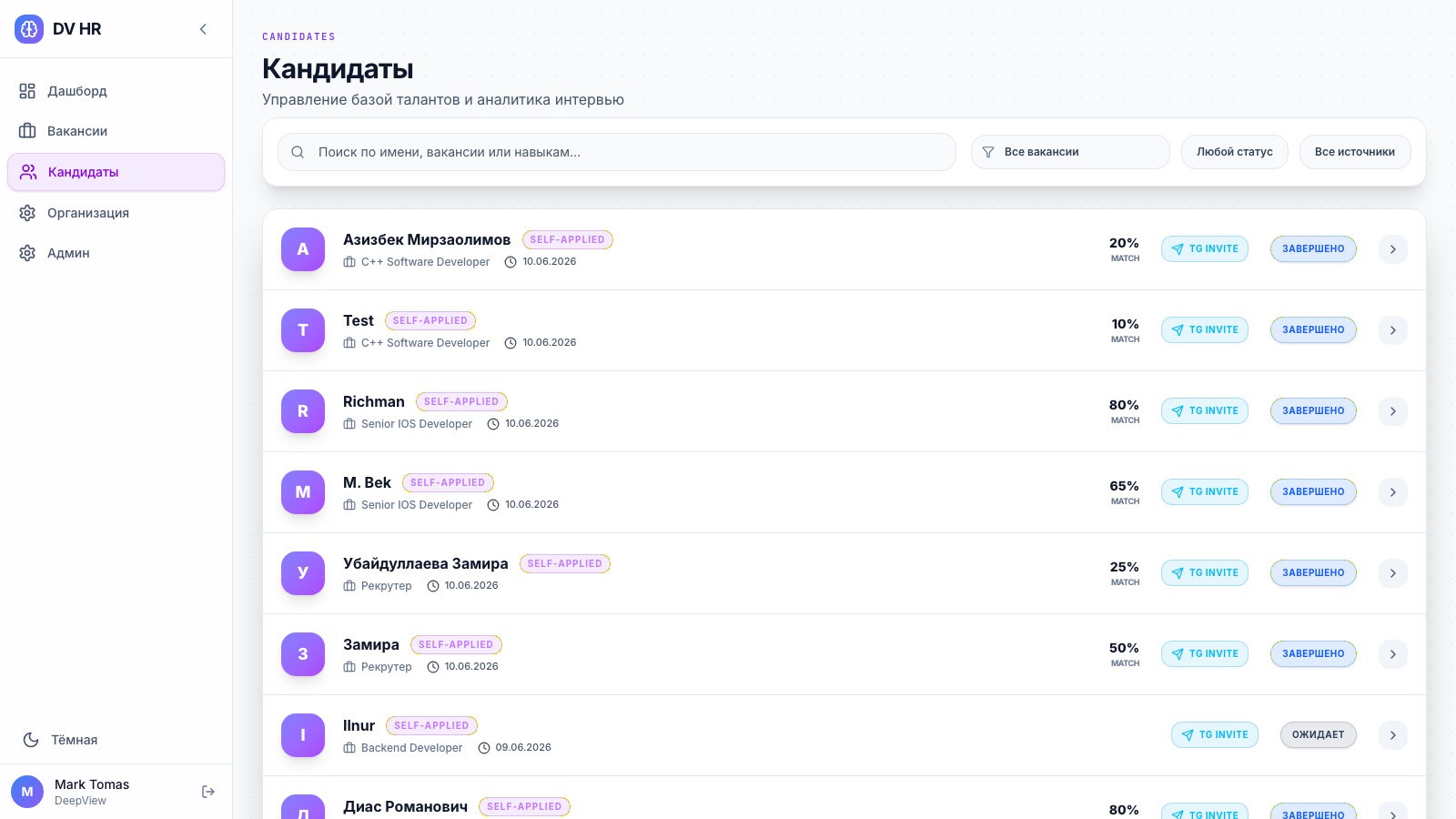Open the Любой статус dropdown
Screen dimensions: 1456x819
pos(1235,152)
